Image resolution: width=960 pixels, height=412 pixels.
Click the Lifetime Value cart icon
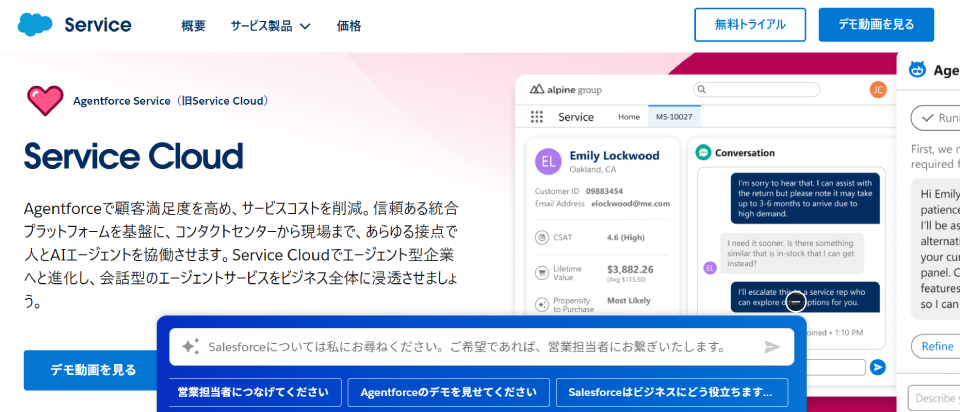pyautogui.click(x=541, y=273)
